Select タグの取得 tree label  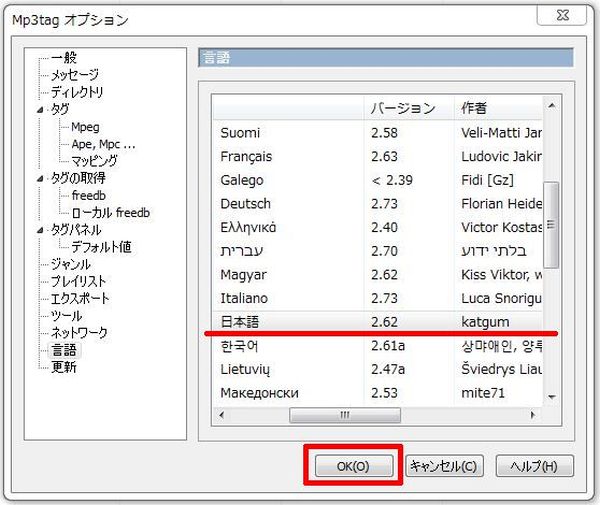click(78, 178)
